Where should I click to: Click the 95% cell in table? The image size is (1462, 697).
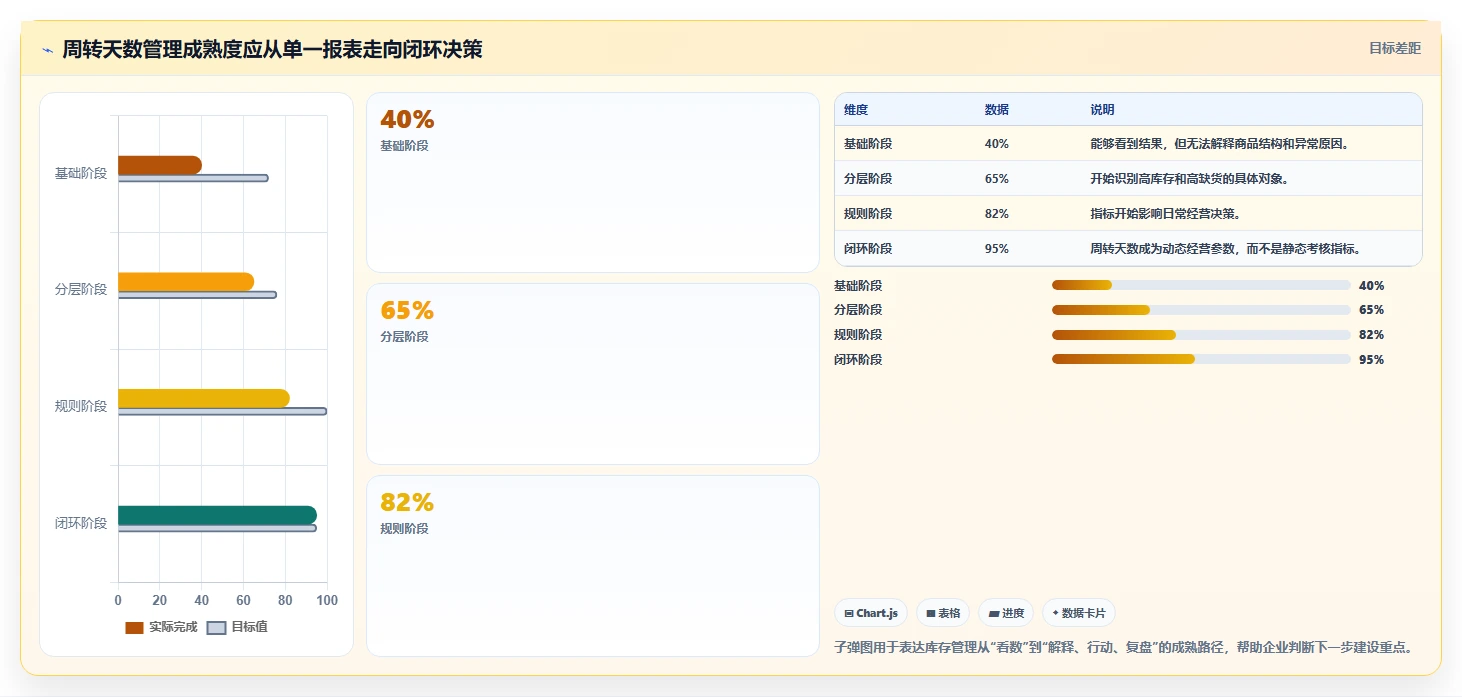coord(996,248)
